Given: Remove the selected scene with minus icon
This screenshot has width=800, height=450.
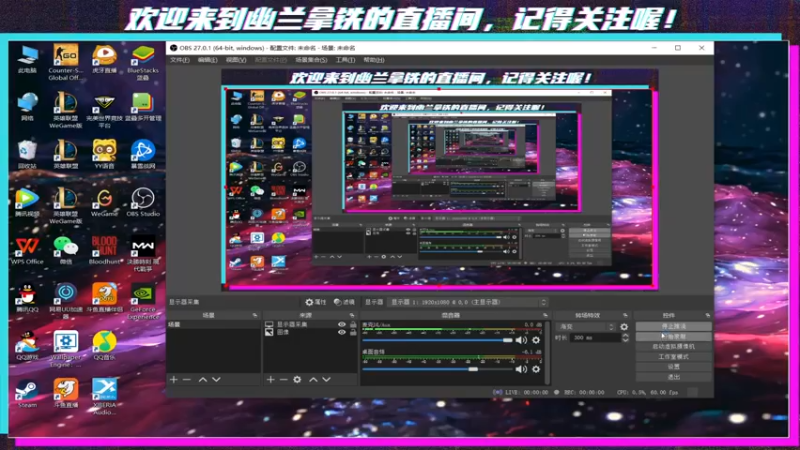Looking at the screenshot, I should 187,380.
